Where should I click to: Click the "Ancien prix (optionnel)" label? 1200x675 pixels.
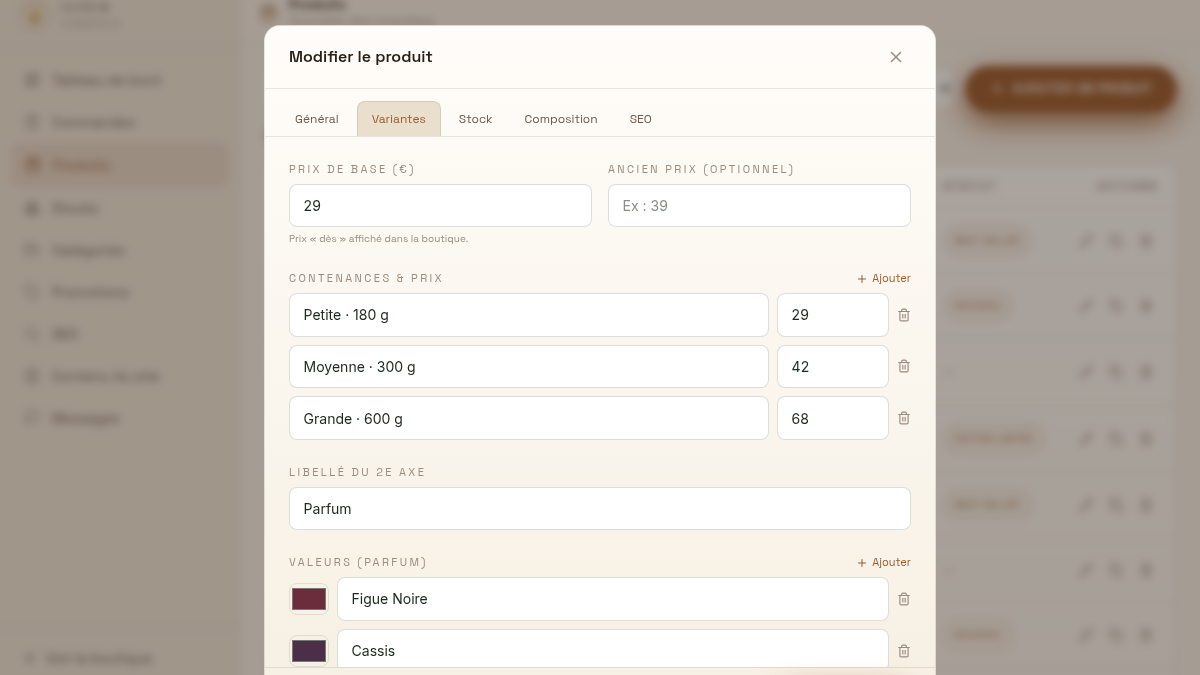[x=701, y=169]
